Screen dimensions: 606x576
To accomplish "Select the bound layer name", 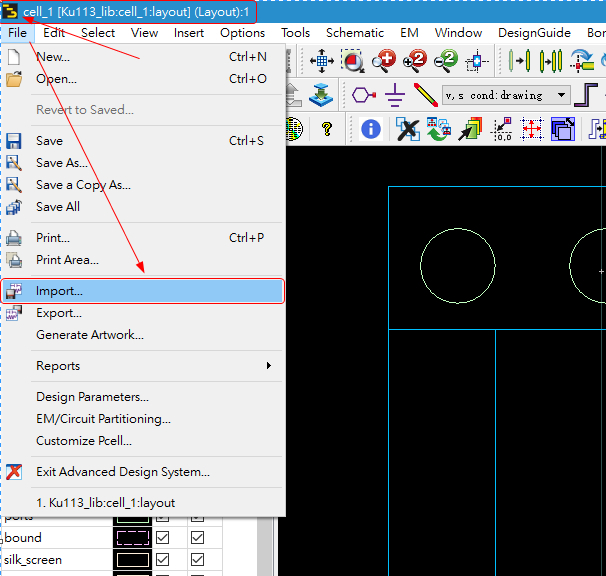I will (23, 538).
